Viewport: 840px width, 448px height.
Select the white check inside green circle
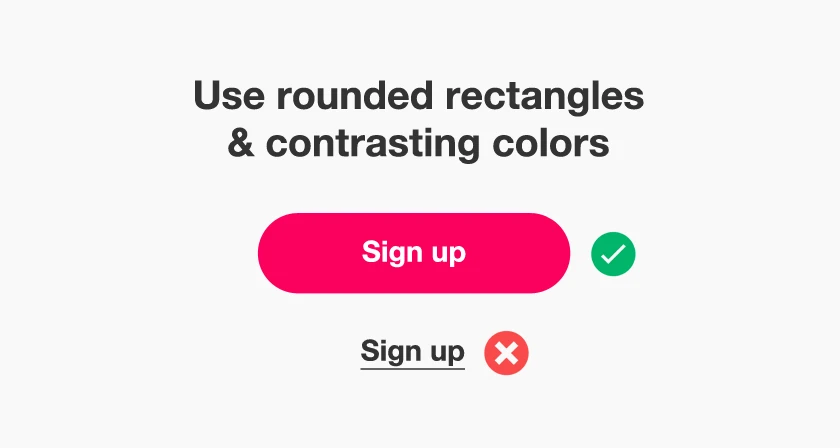613,254
